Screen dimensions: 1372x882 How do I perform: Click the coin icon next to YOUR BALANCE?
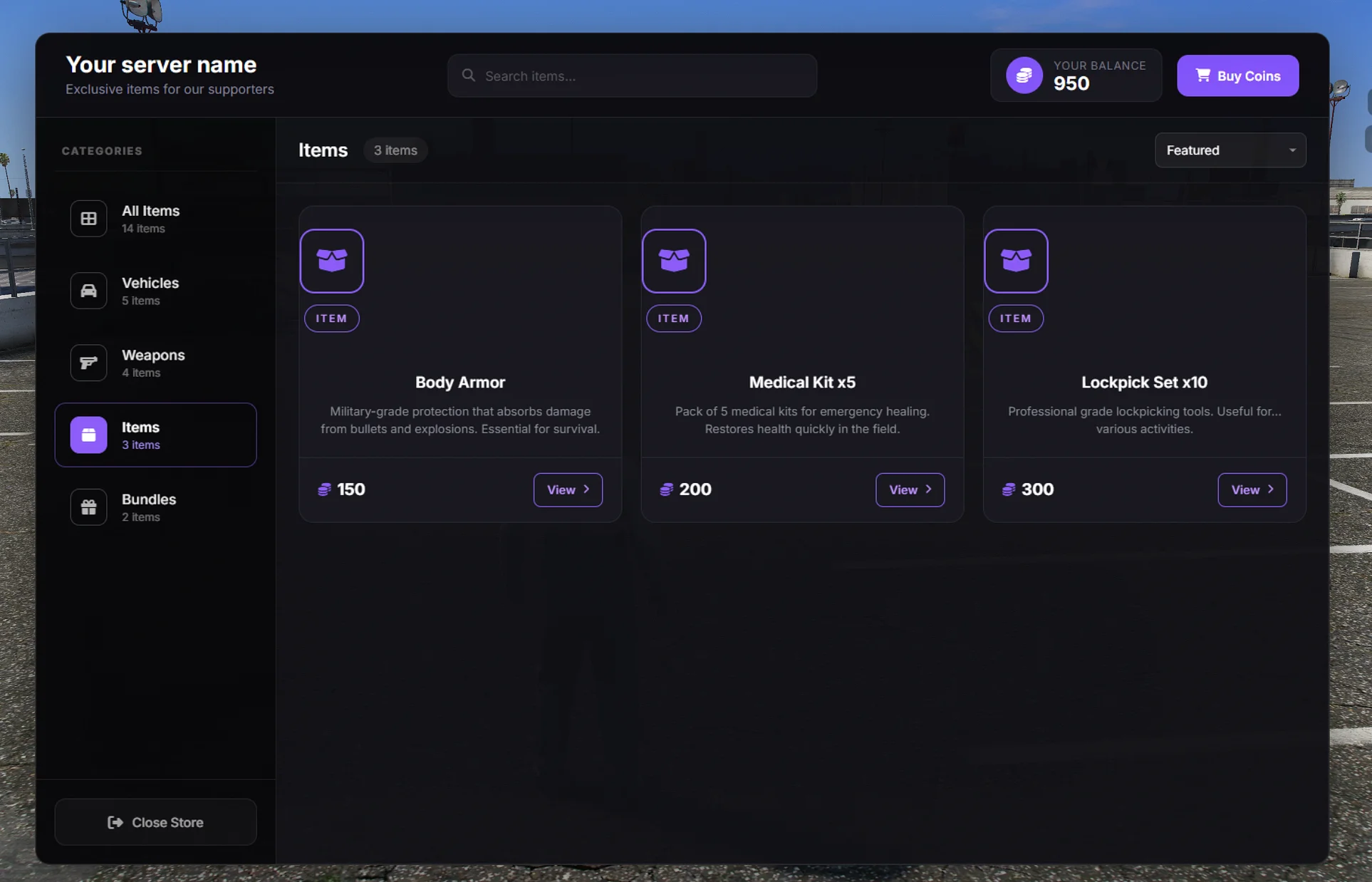pyautogui.click(x=1024, y=75)
